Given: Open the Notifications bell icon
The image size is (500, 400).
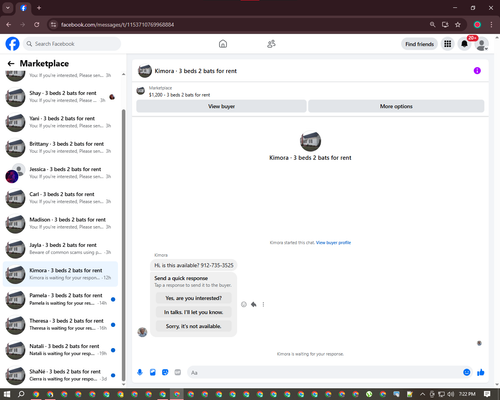Looking at the screenshot, I should click(x=464, y=44).
